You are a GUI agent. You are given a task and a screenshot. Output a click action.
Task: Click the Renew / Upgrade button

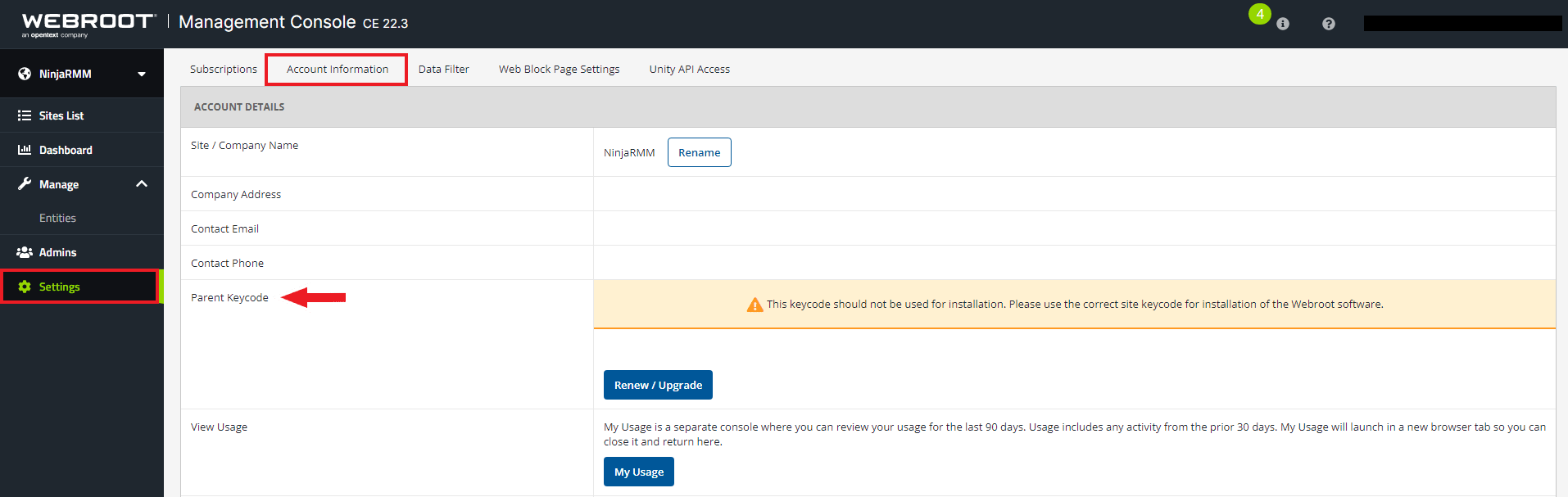658,385
